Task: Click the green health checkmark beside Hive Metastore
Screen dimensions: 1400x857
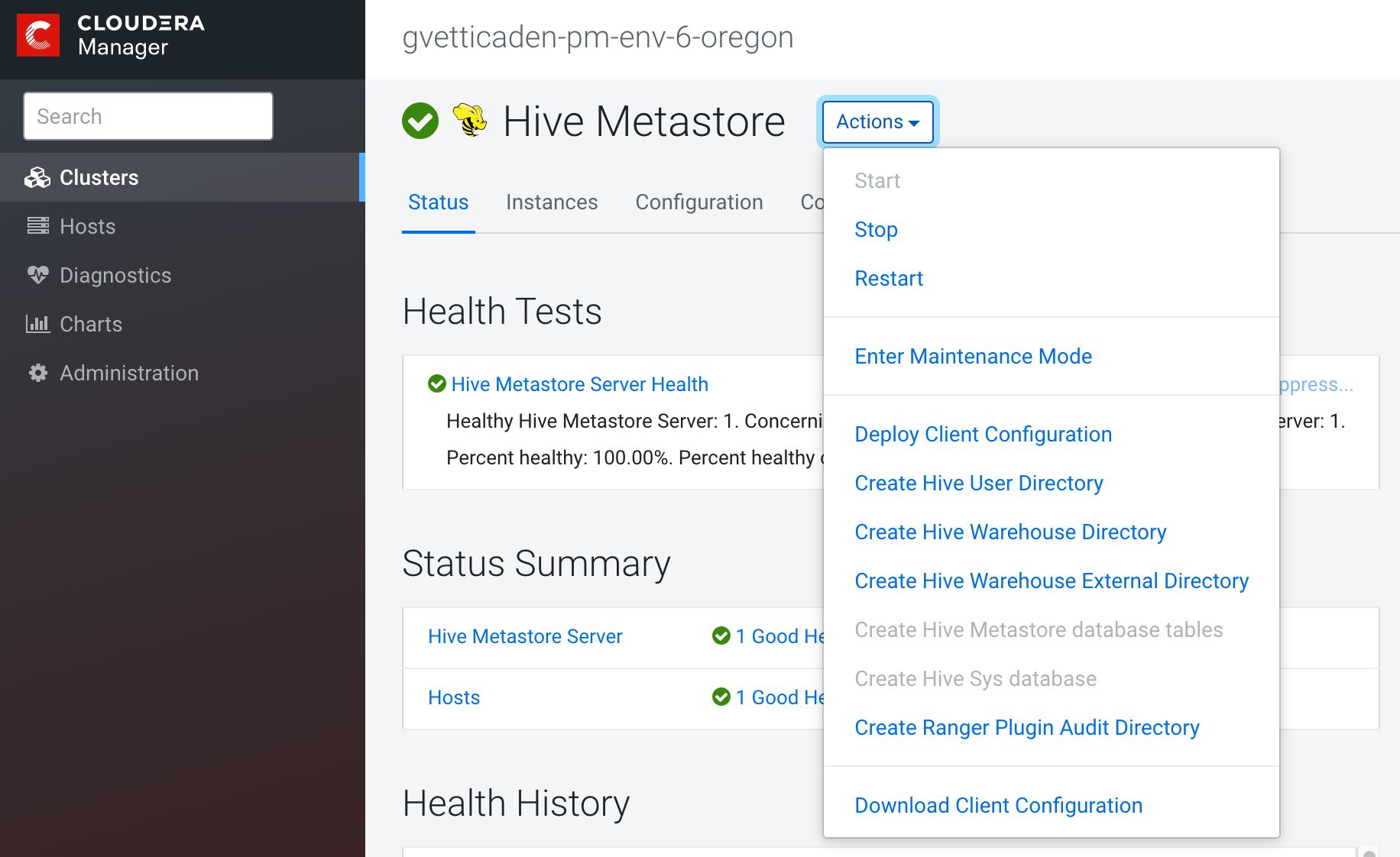Action: click(420, 121)
